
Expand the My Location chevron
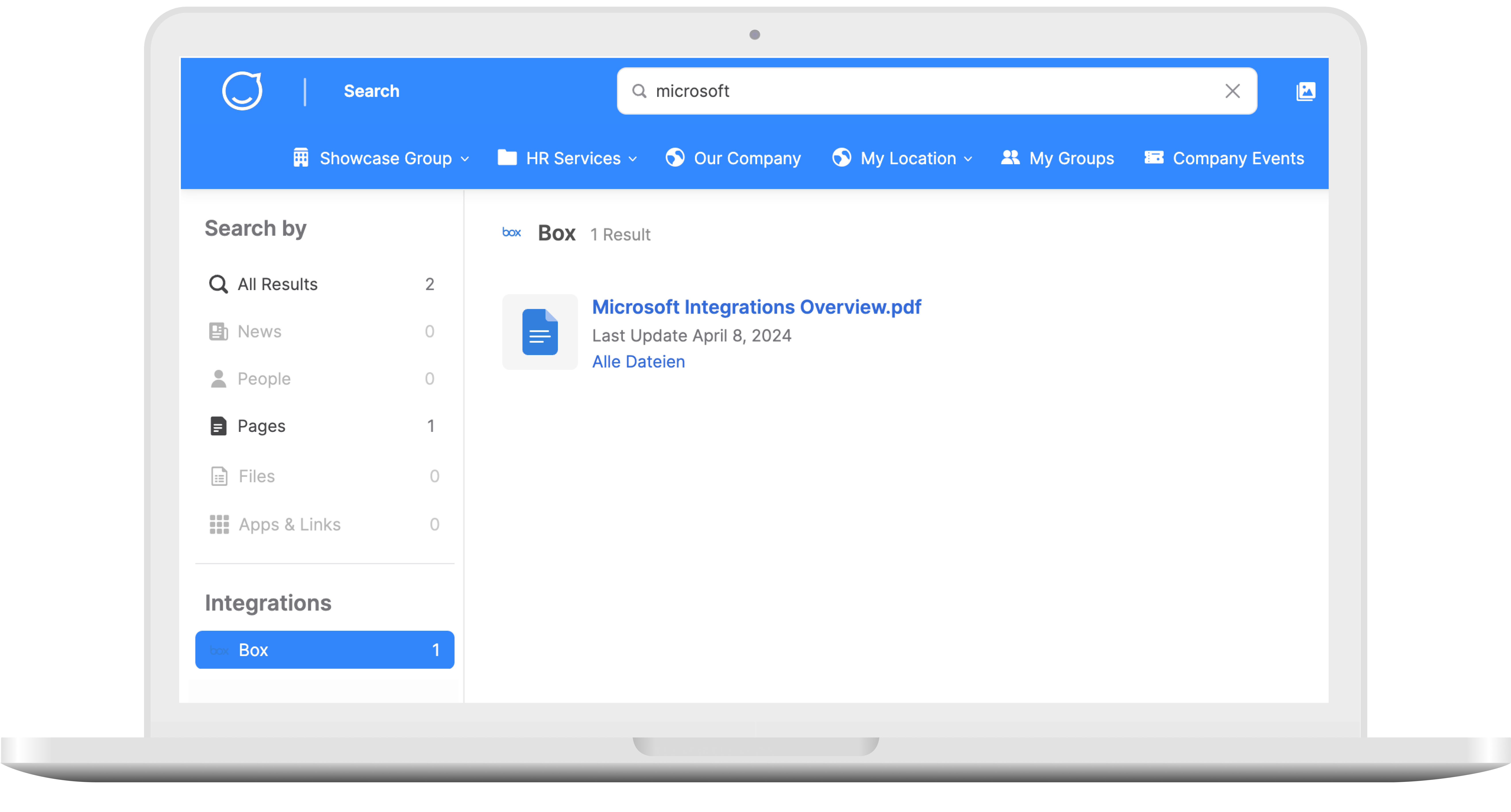point(968,159)
